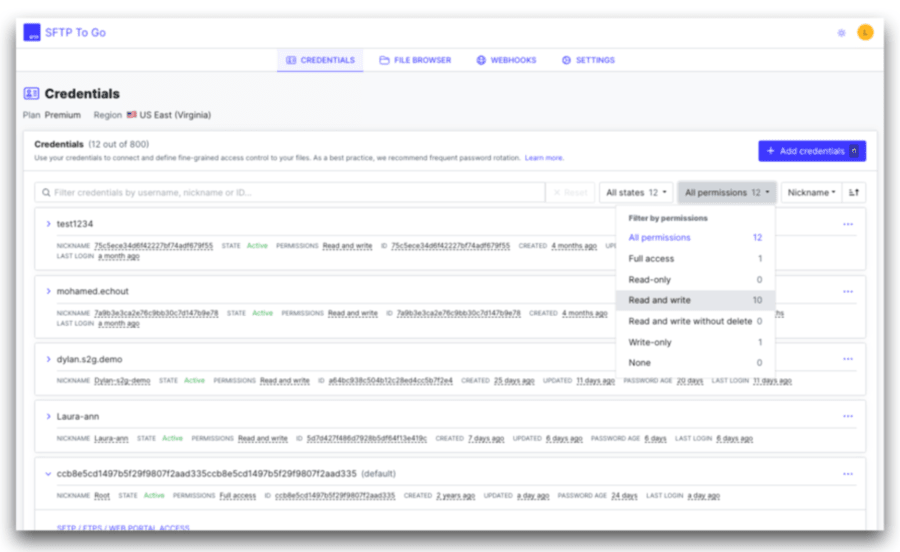Image resolution: width=900 pixels, height=552 pixels.
Task: Toggle the sort direction icon
Action: [x=855, y=192]
